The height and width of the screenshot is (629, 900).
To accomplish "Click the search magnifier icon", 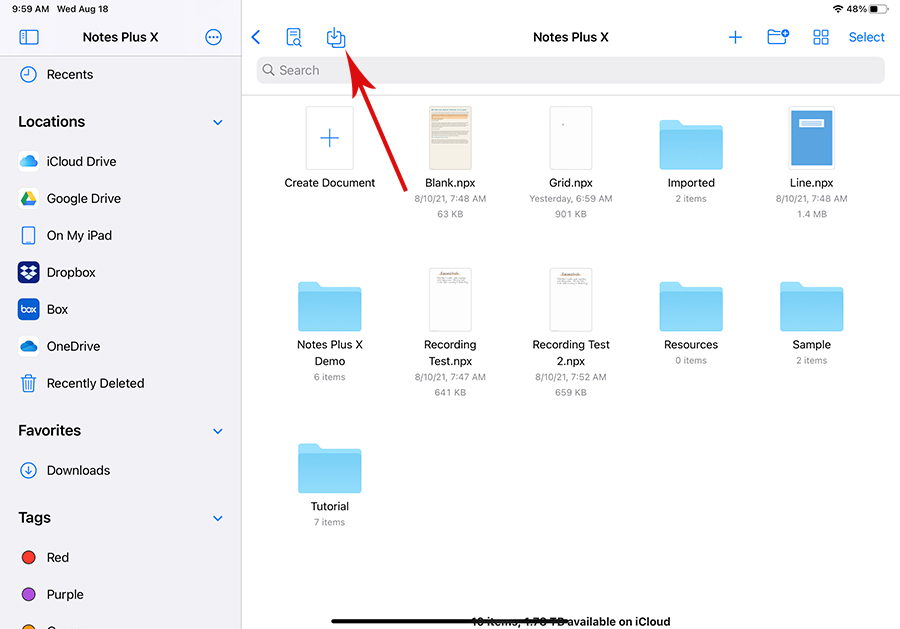I will pos(268,70).
